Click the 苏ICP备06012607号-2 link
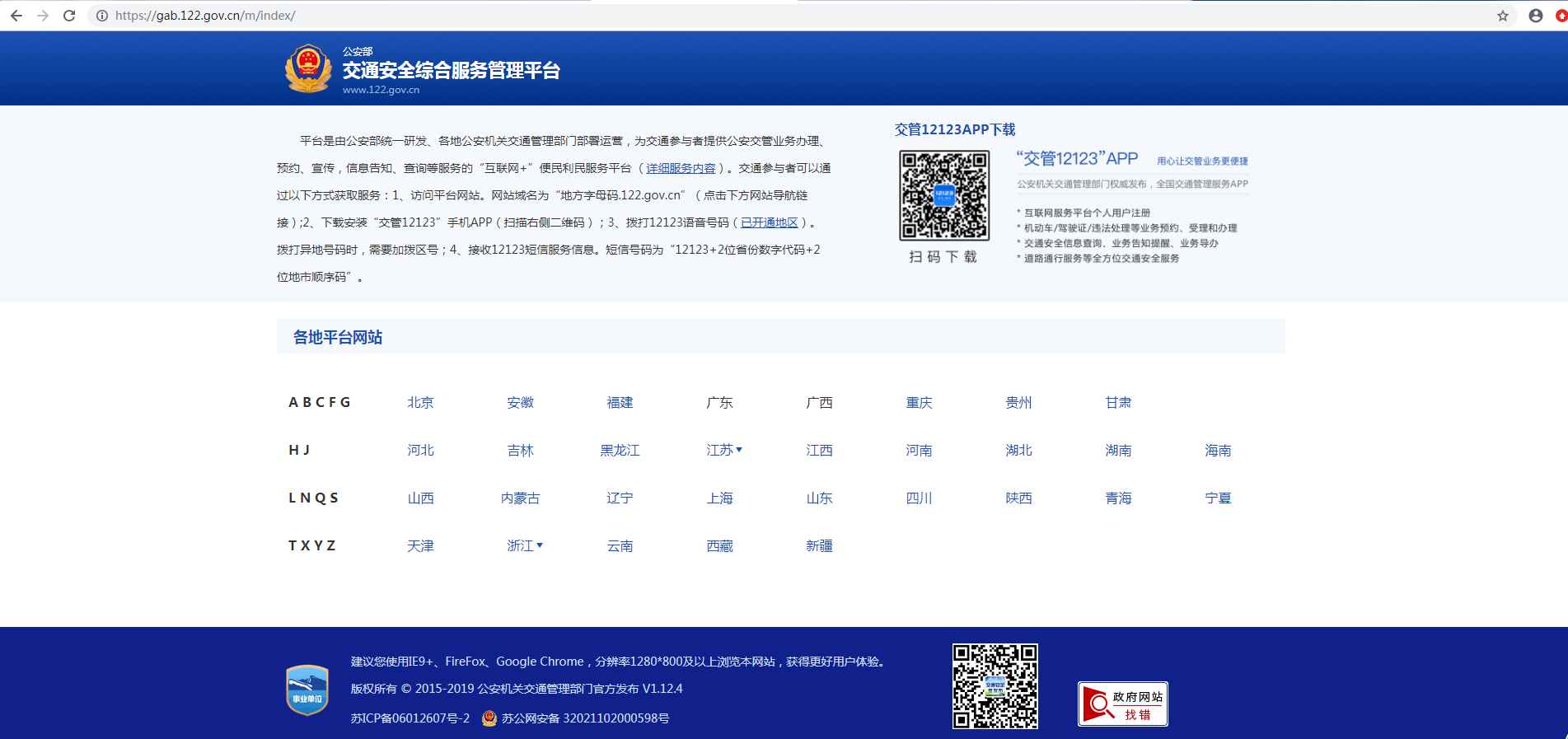 410,718
